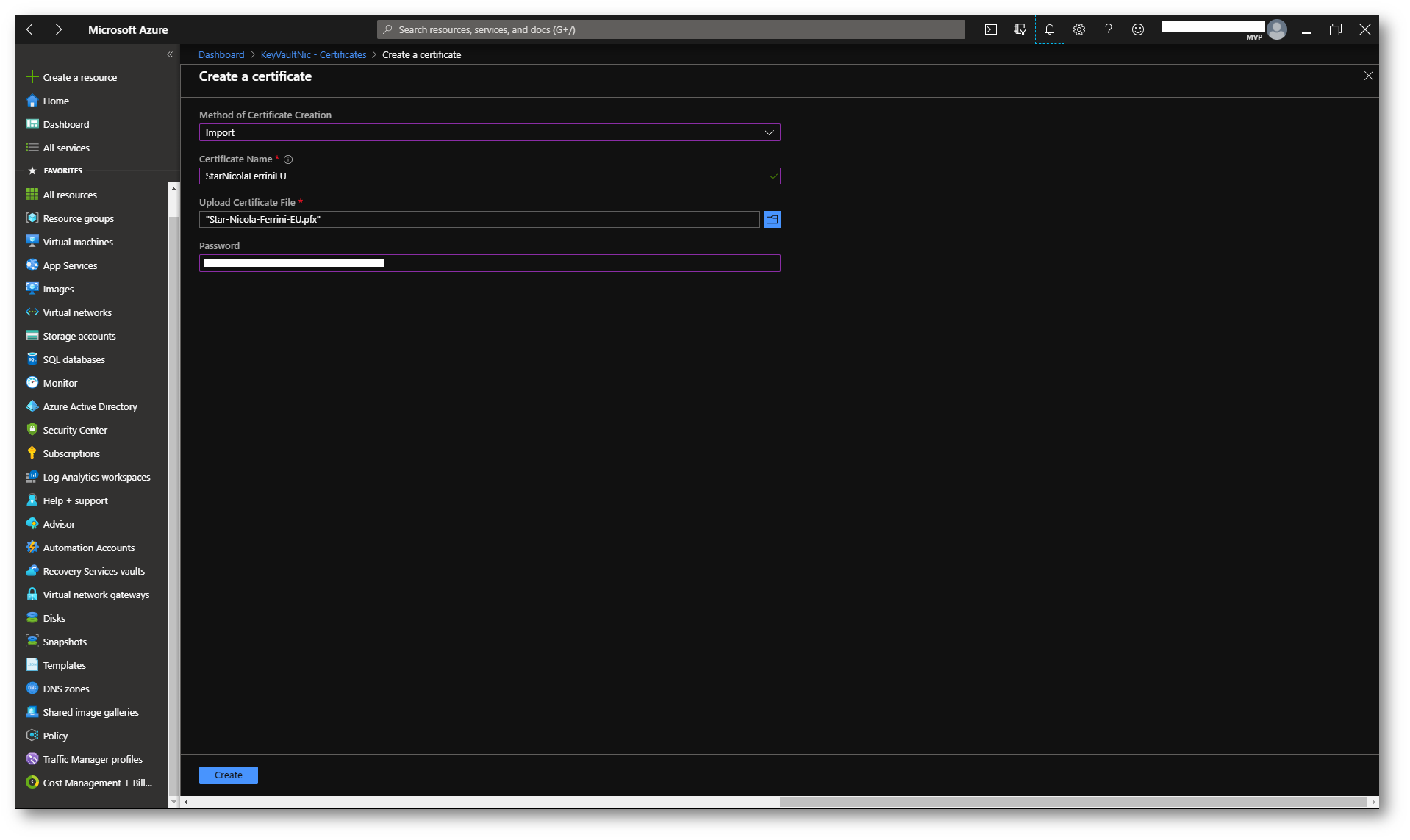Open Policy in the sidebar
The height and width of the screenshot is (840, 1410).
point(47,736)
